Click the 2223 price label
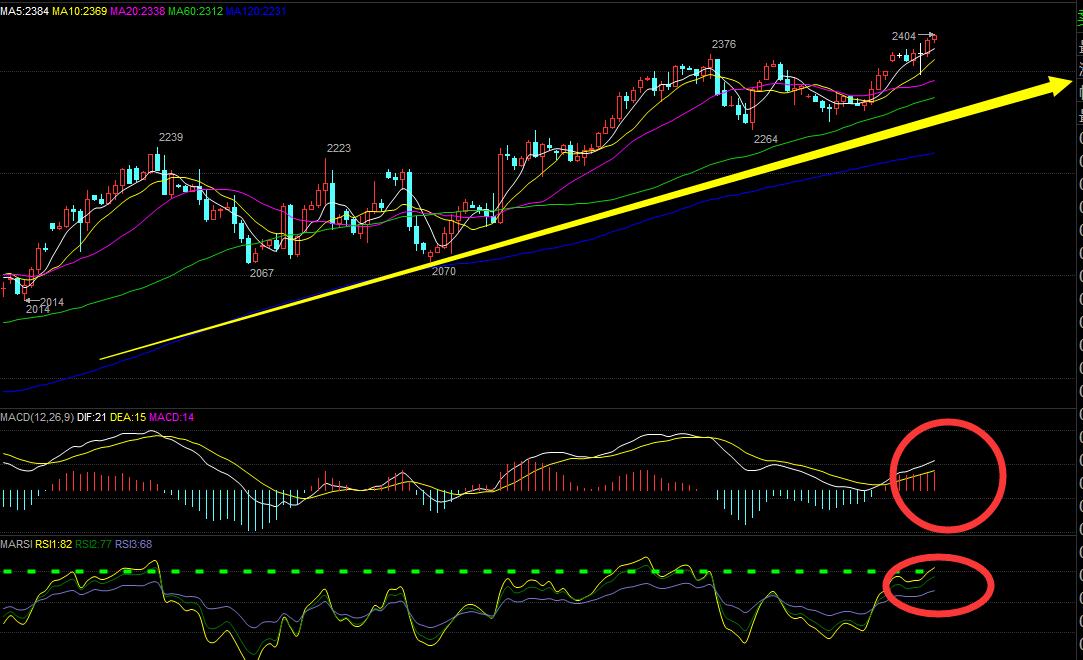 pos(338,148)
